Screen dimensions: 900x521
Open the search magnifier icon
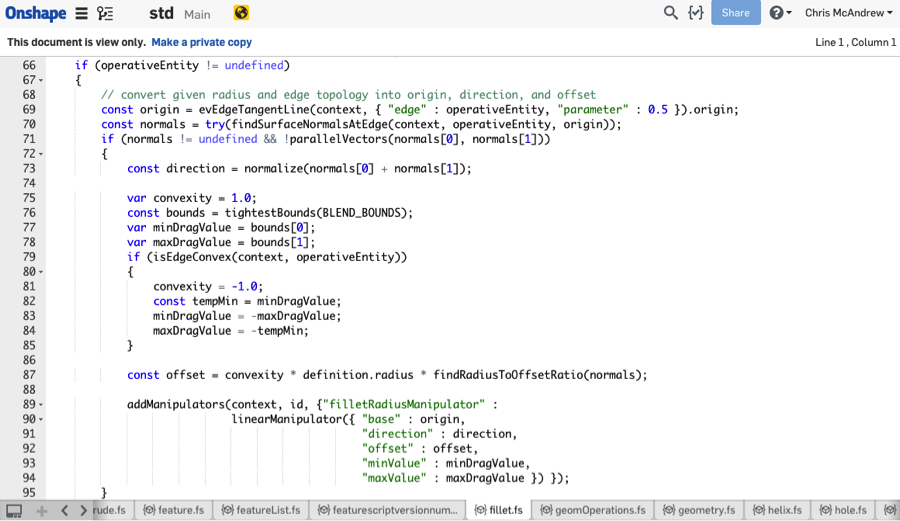[670, 13]
